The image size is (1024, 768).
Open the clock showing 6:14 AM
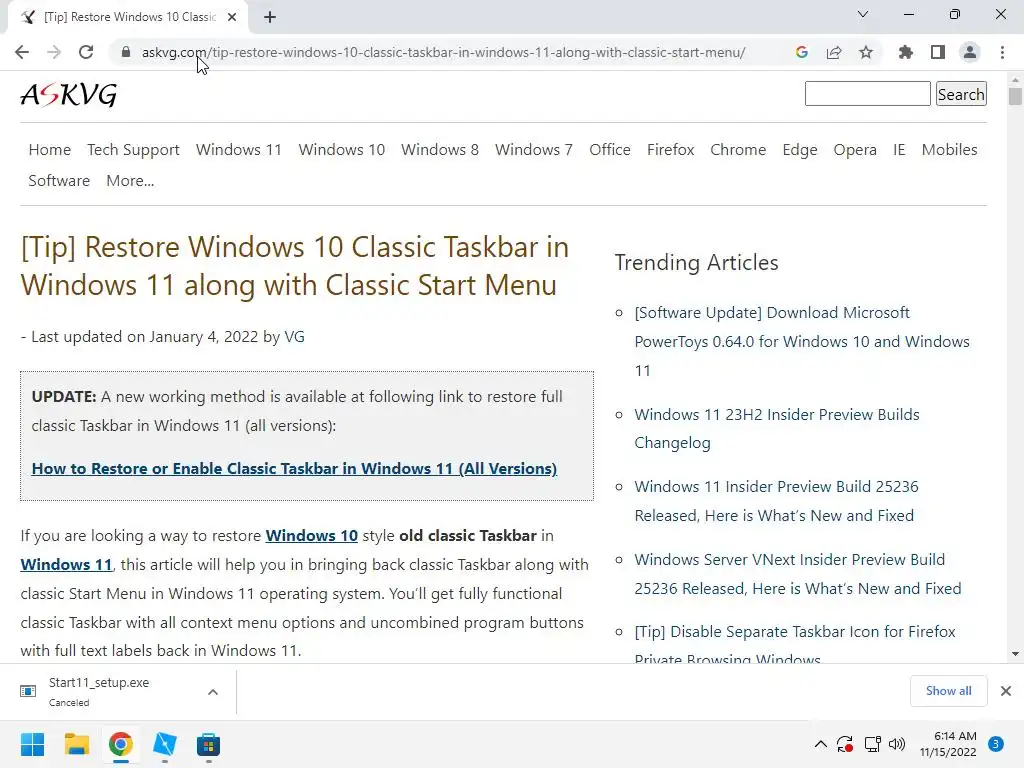[x=948, y=744]
